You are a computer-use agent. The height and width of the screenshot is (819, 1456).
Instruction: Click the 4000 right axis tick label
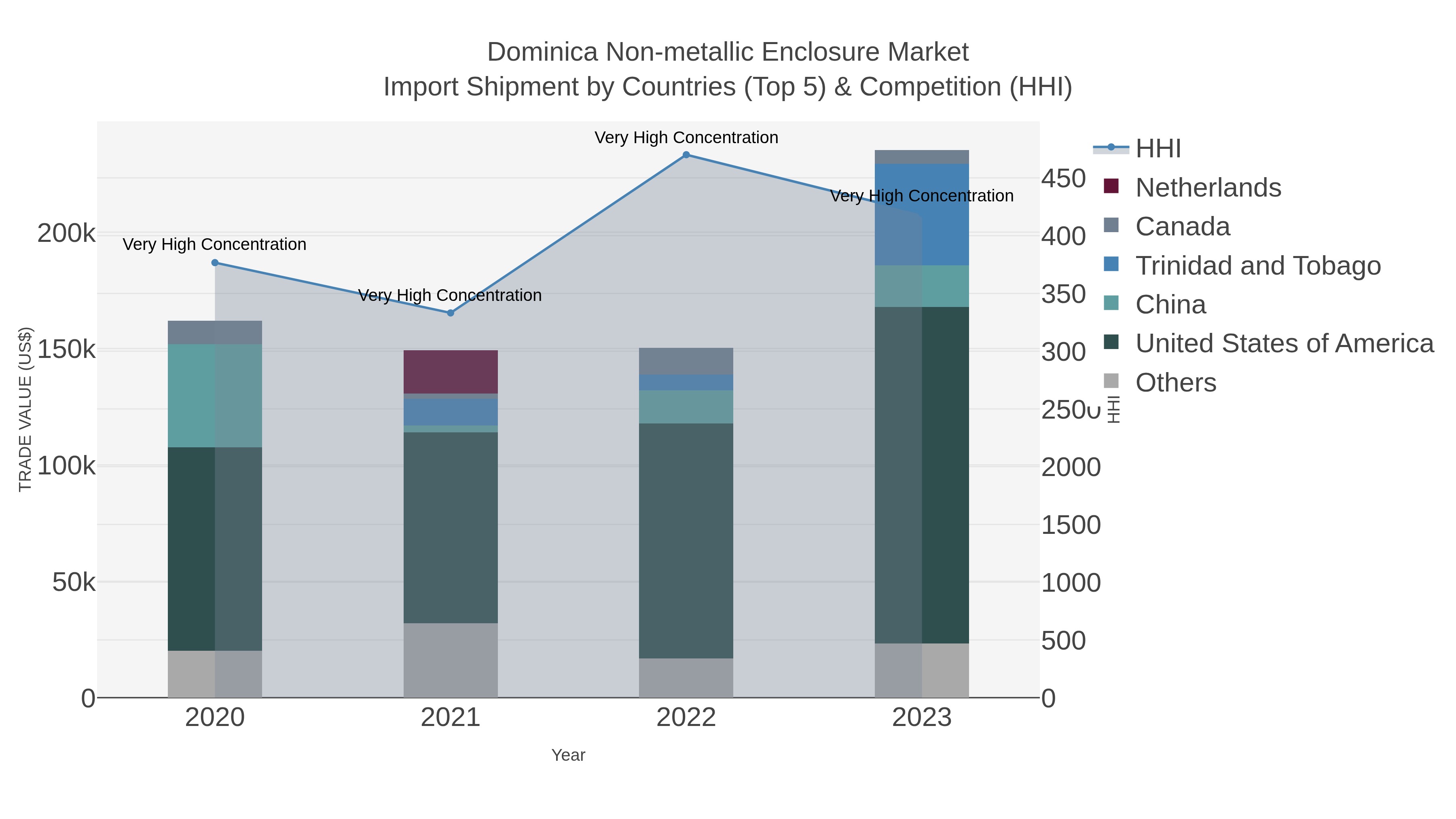[1064, 236]
